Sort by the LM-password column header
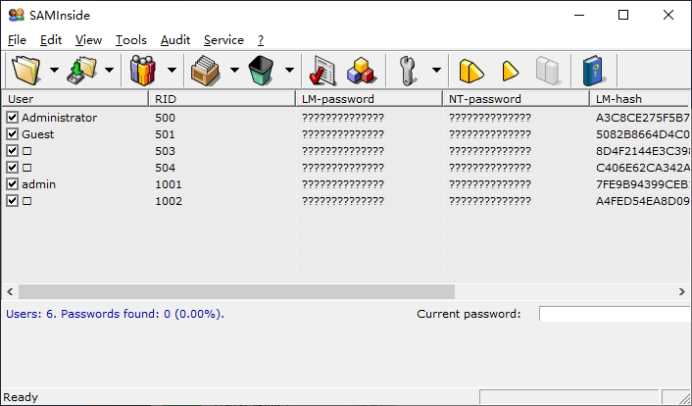This screenshot has width=692, height=406. (x=369, y=99)
